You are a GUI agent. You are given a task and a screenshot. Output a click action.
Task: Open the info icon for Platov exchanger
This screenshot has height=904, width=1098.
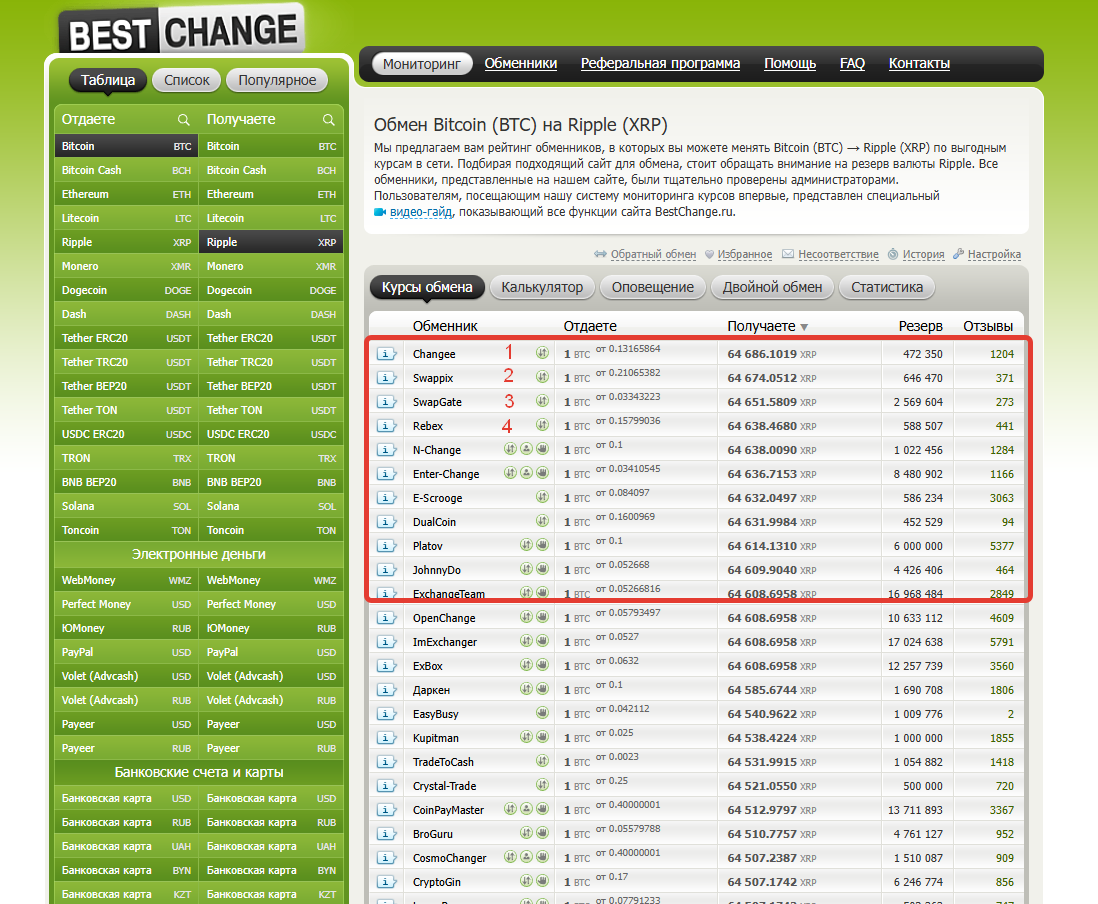pos(387,546)
